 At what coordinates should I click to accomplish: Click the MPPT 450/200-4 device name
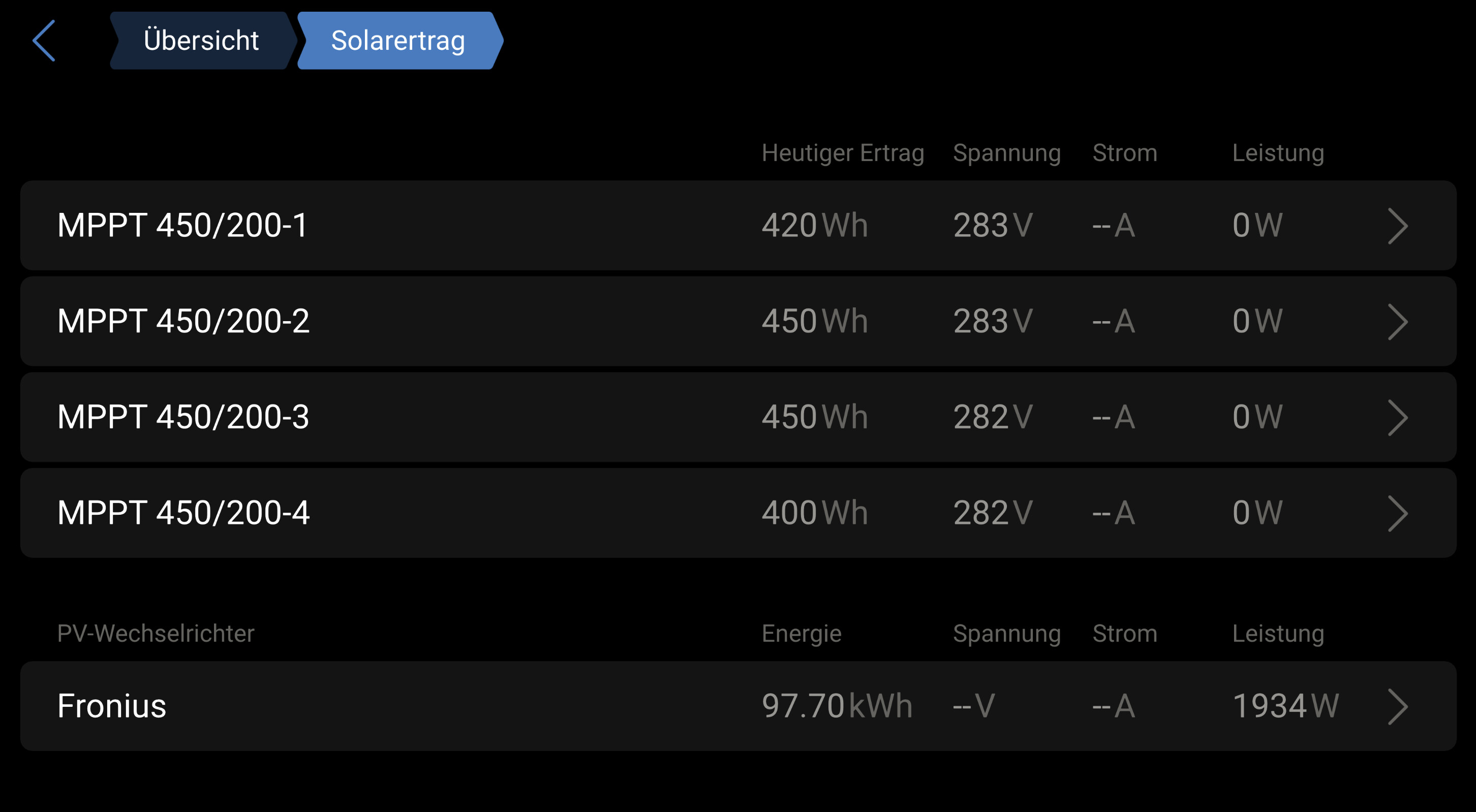tap(183, 512)
